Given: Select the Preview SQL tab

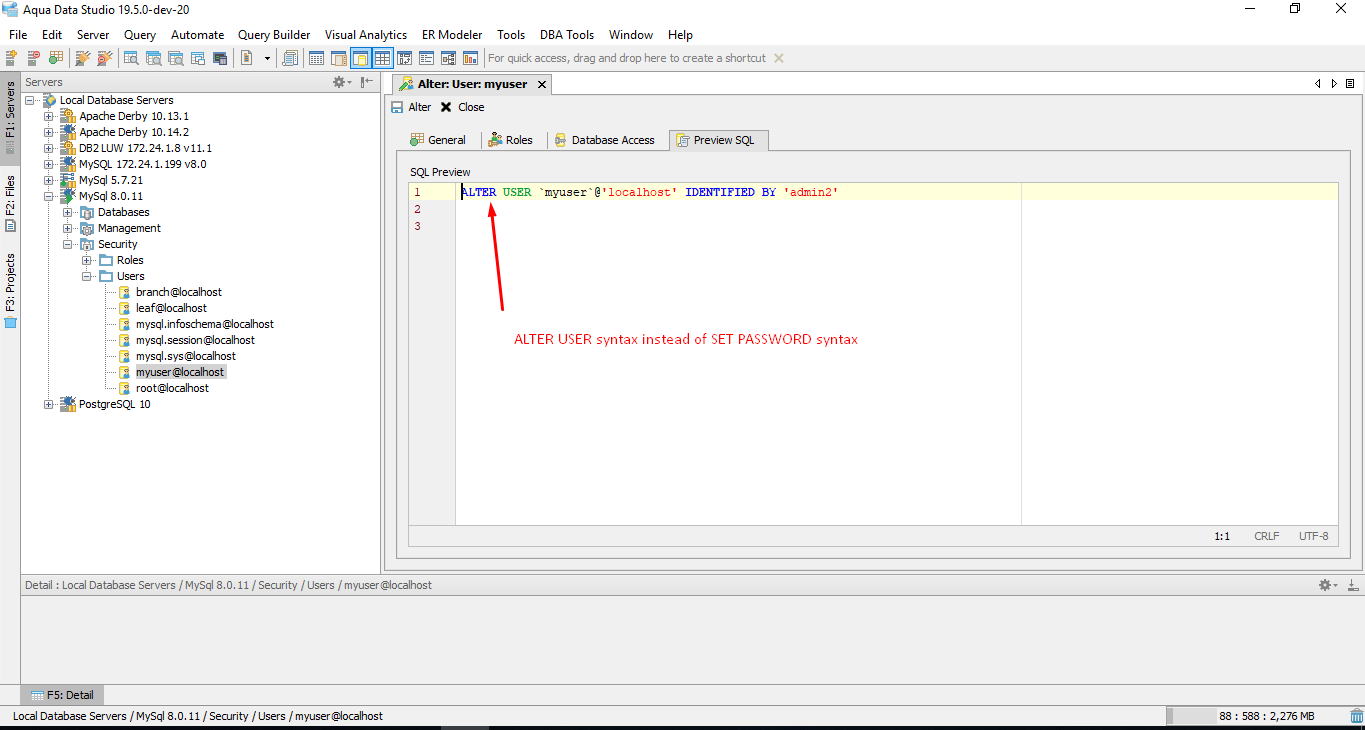Looking at the screenshot, I should click(x=716, y=140).
